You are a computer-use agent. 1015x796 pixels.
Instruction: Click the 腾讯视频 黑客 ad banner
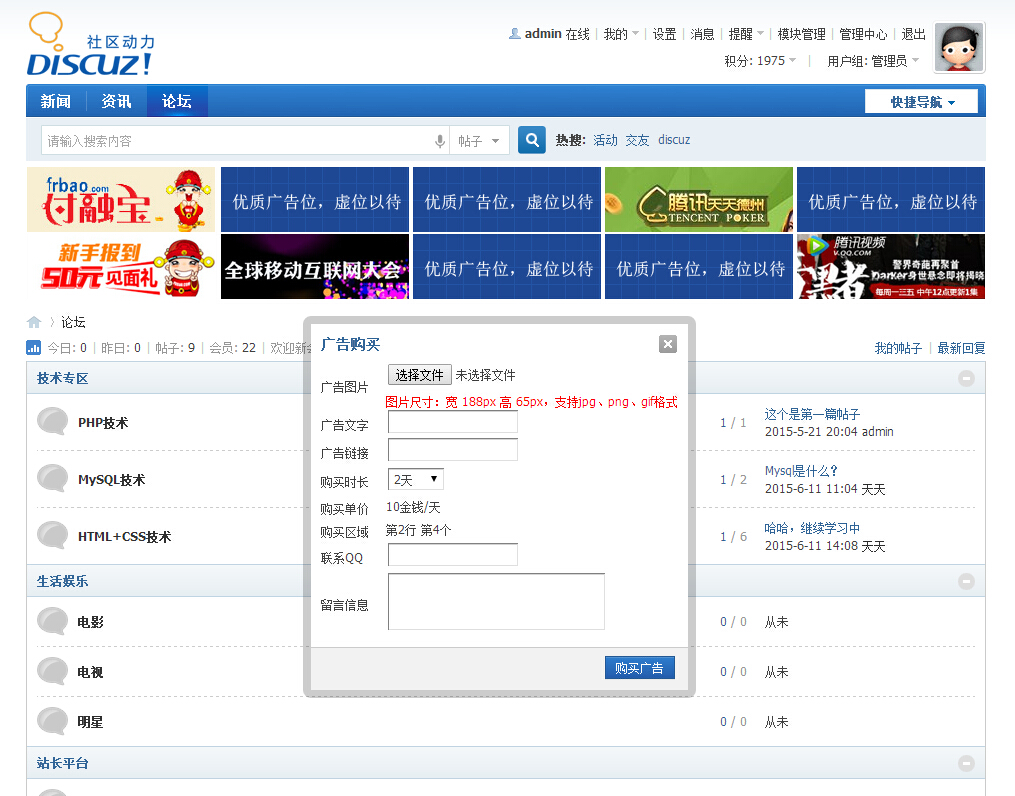point(891,266)
